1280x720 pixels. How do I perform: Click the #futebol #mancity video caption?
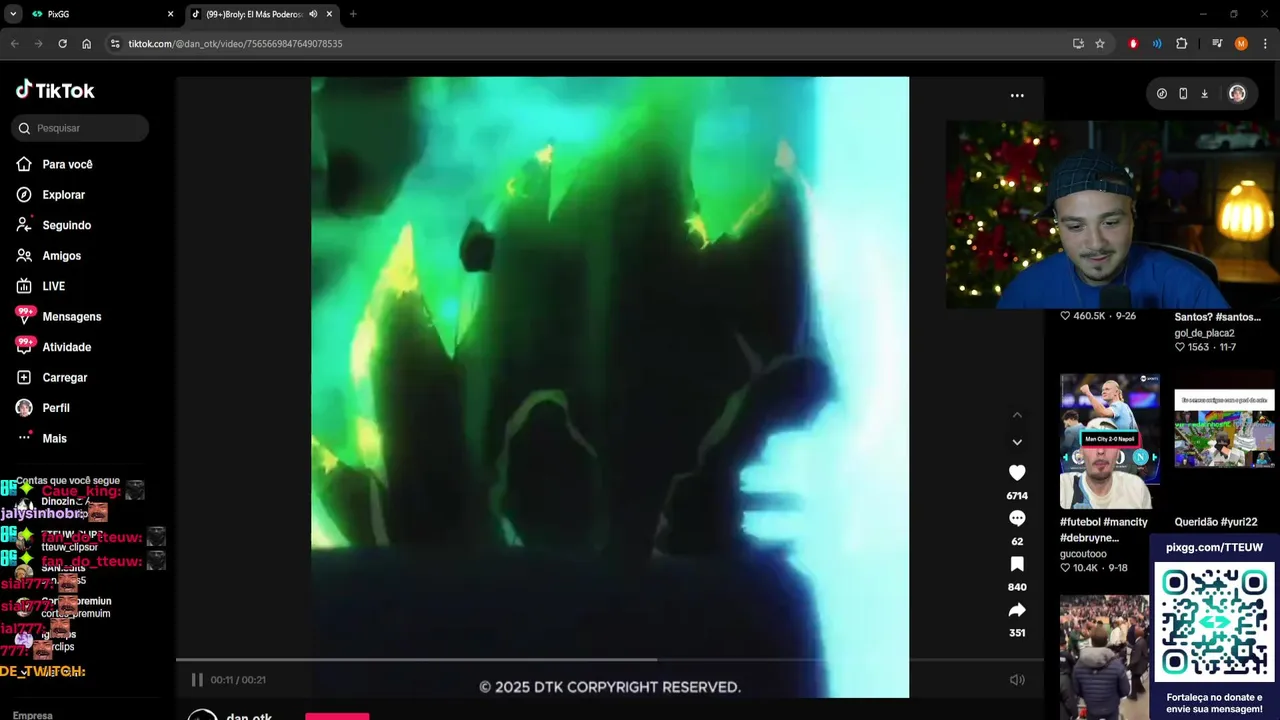pos(1104,530)
